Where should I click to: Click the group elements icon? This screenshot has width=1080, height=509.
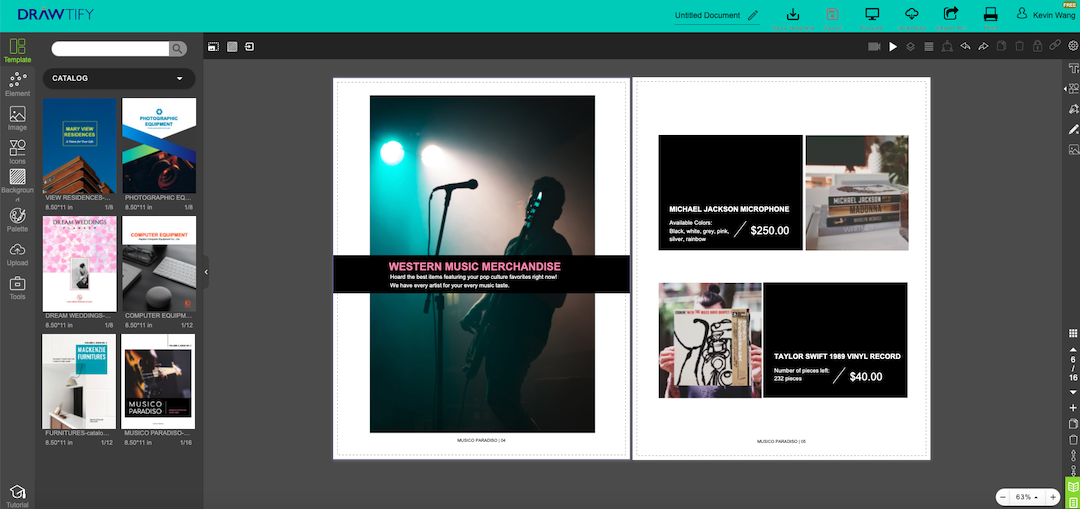tap(947, 47)
